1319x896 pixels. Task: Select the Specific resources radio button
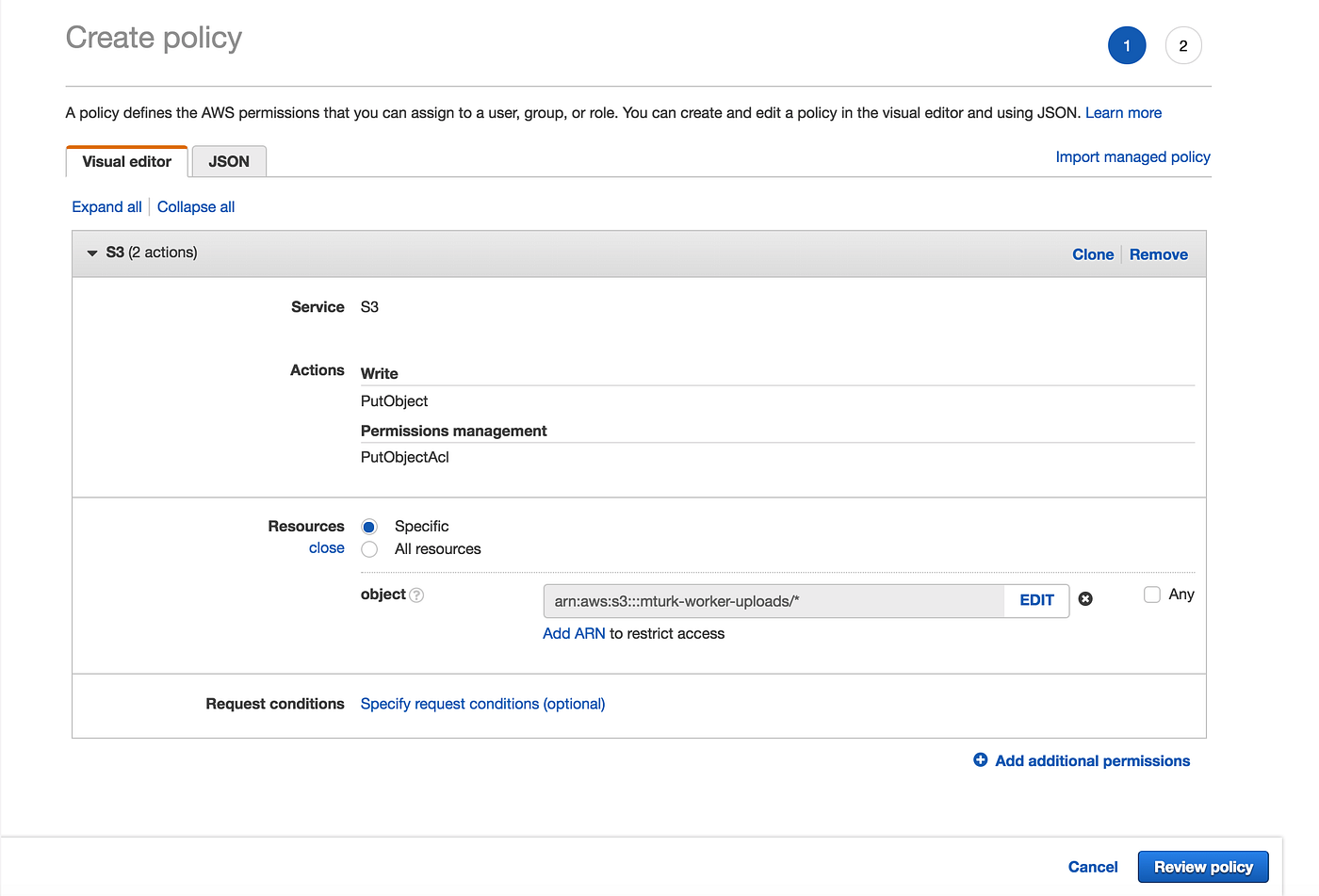369,527
